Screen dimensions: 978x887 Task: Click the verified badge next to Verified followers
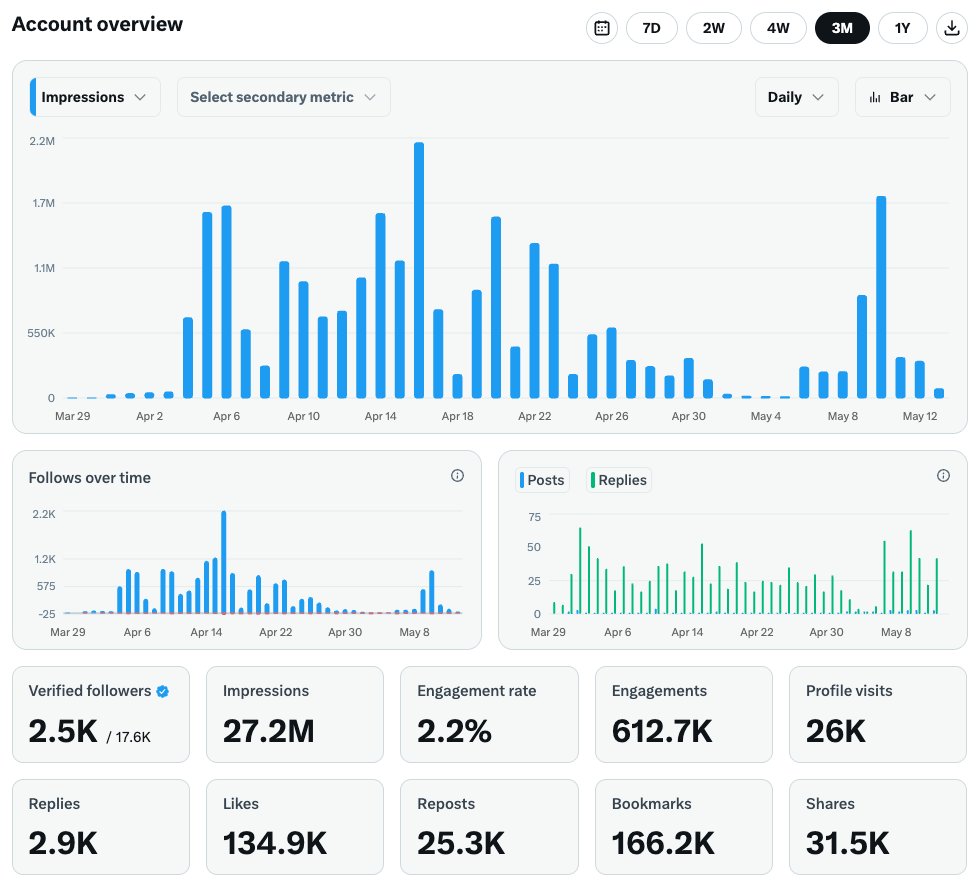click(x=163, y=691)
